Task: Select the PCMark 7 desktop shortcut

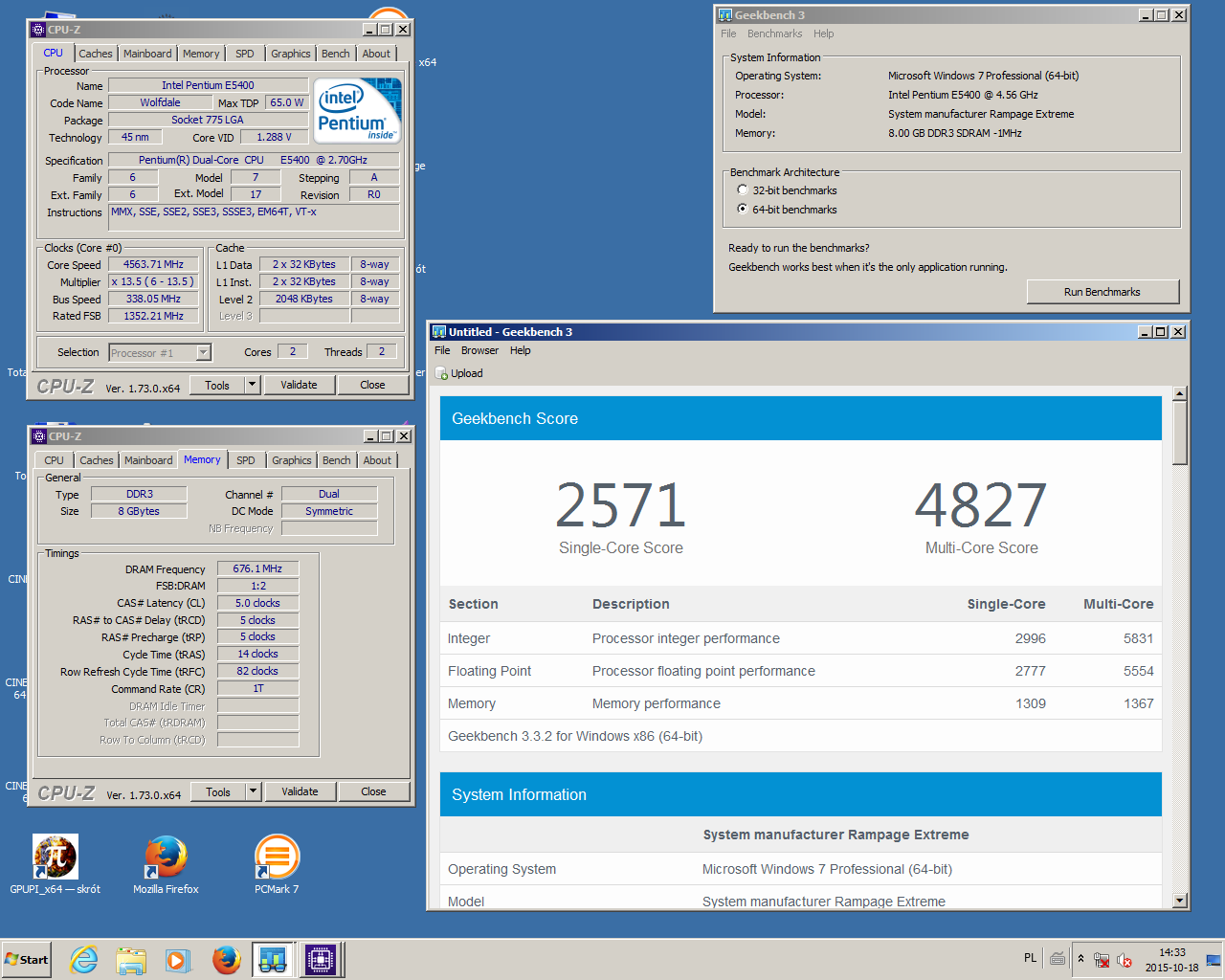Action: click(x=277, y=862)
